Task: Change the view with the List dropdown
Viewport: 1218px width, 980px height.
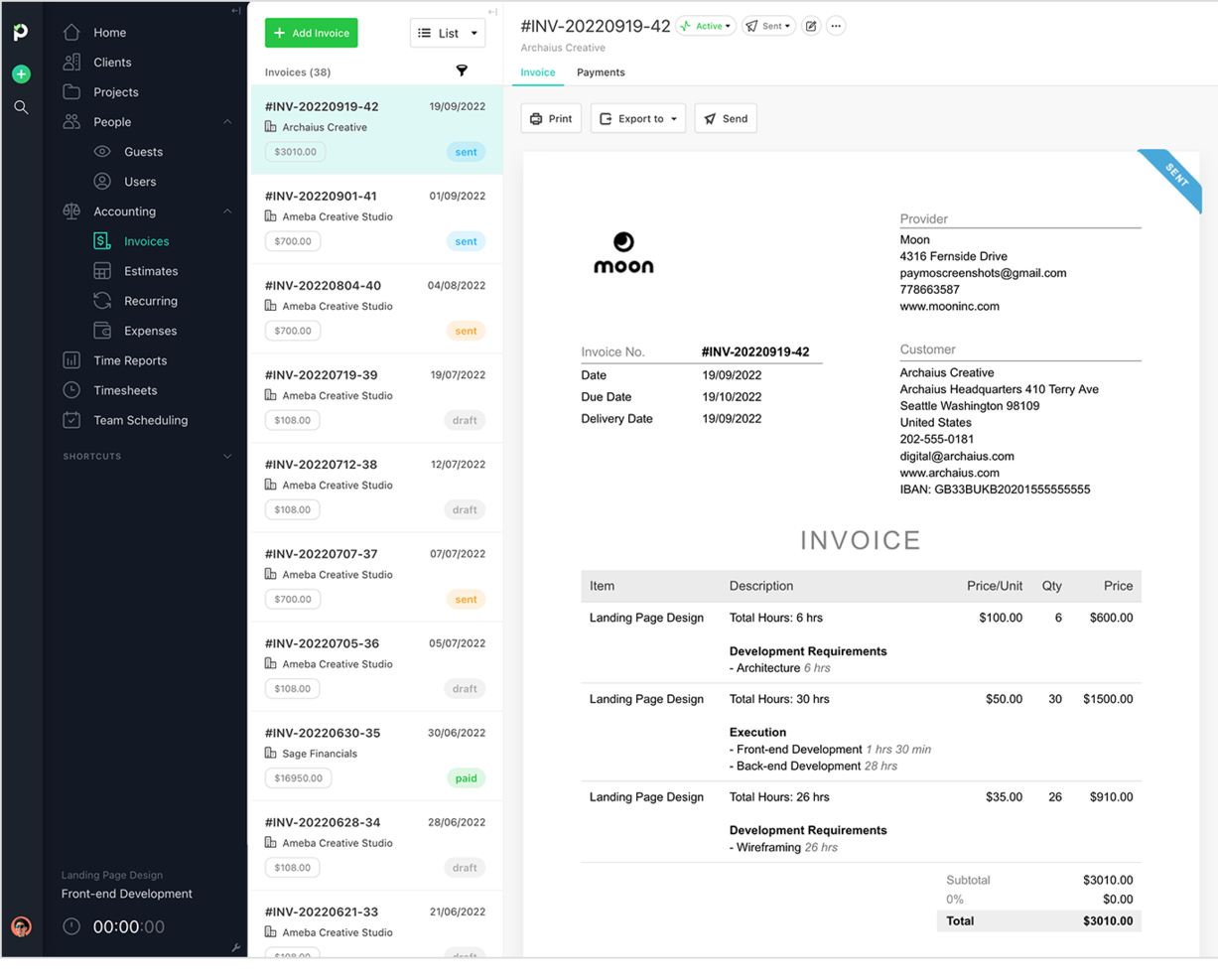Action: (448, 33)
